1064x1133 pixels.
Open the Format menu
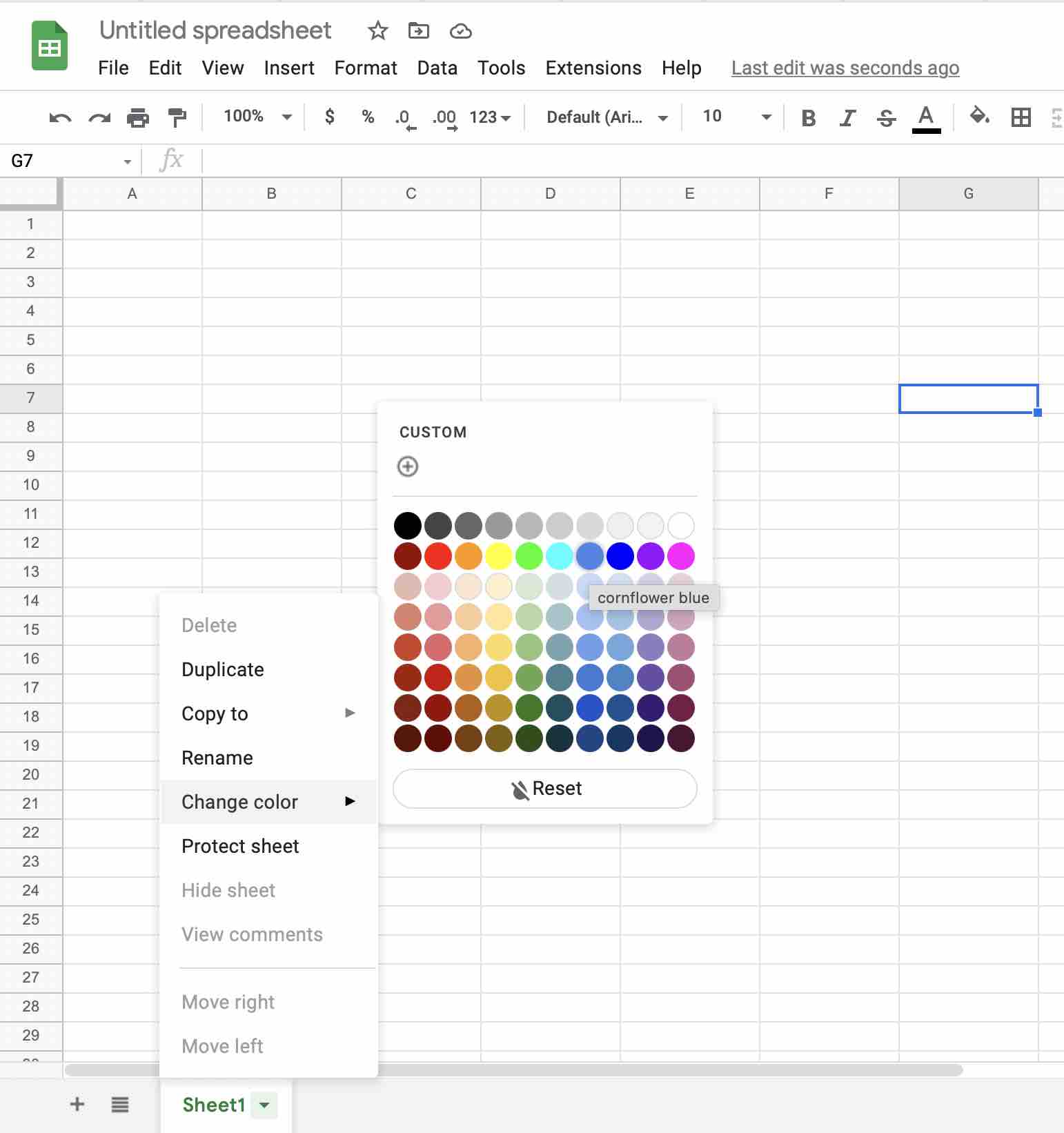point(365,68)
